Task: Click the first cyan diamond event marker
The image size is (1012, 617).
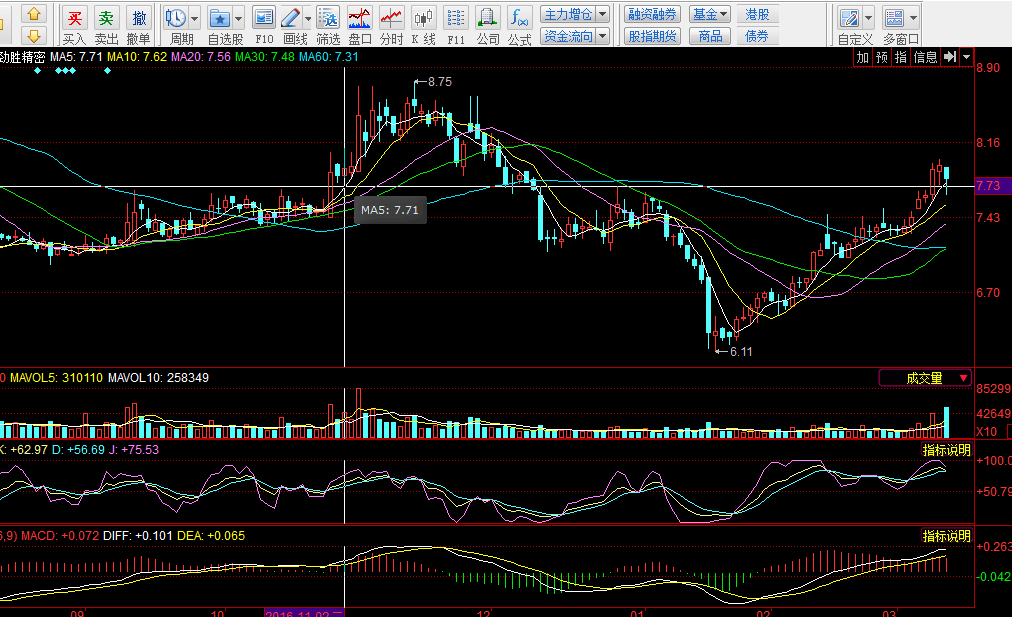Action: pyautogui.click(x=37, y=70)
